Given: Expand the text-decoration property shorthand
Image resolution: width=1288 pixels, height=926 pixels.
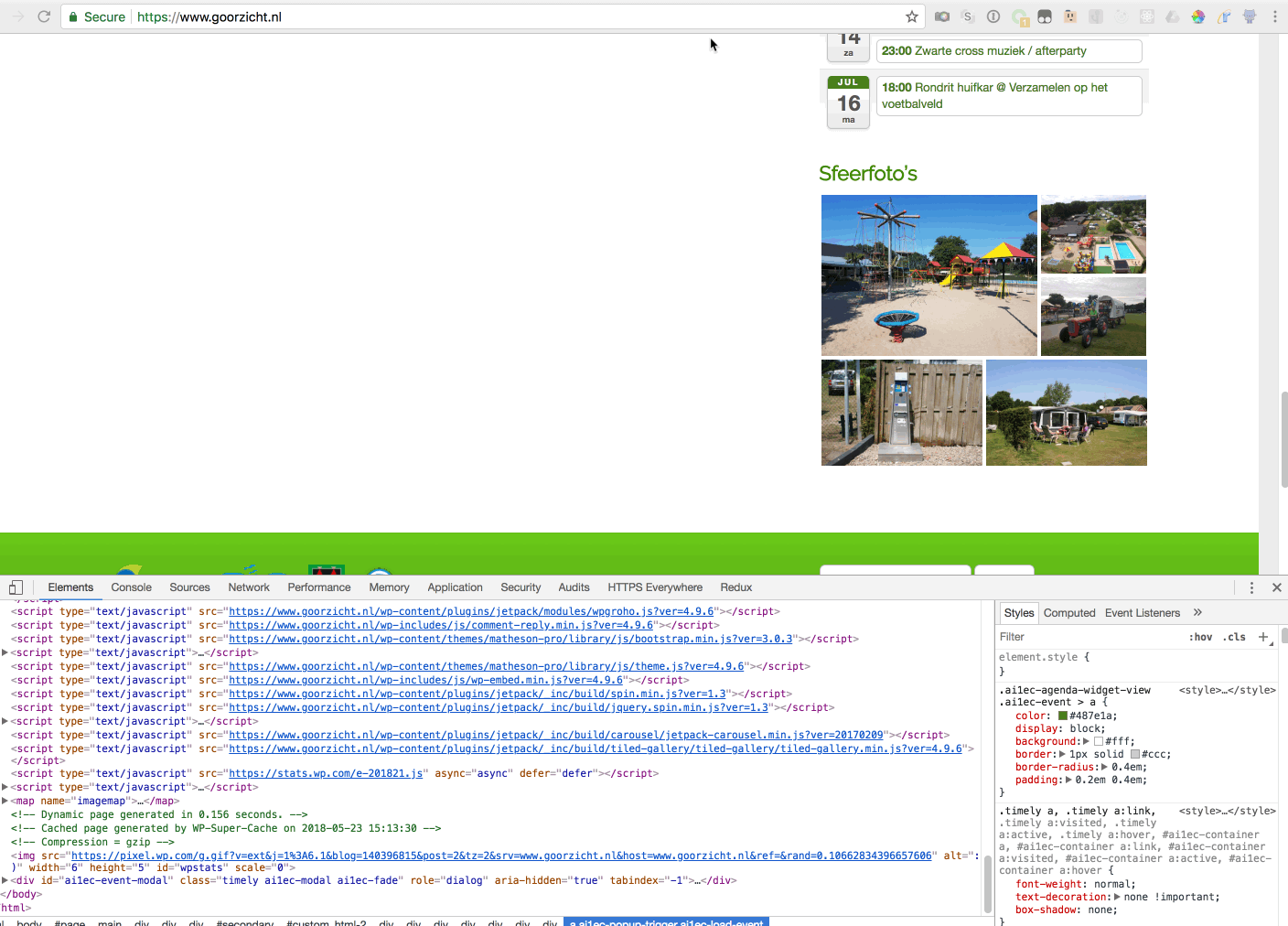Looking at the screenshot, I should tap(1117, 897).
